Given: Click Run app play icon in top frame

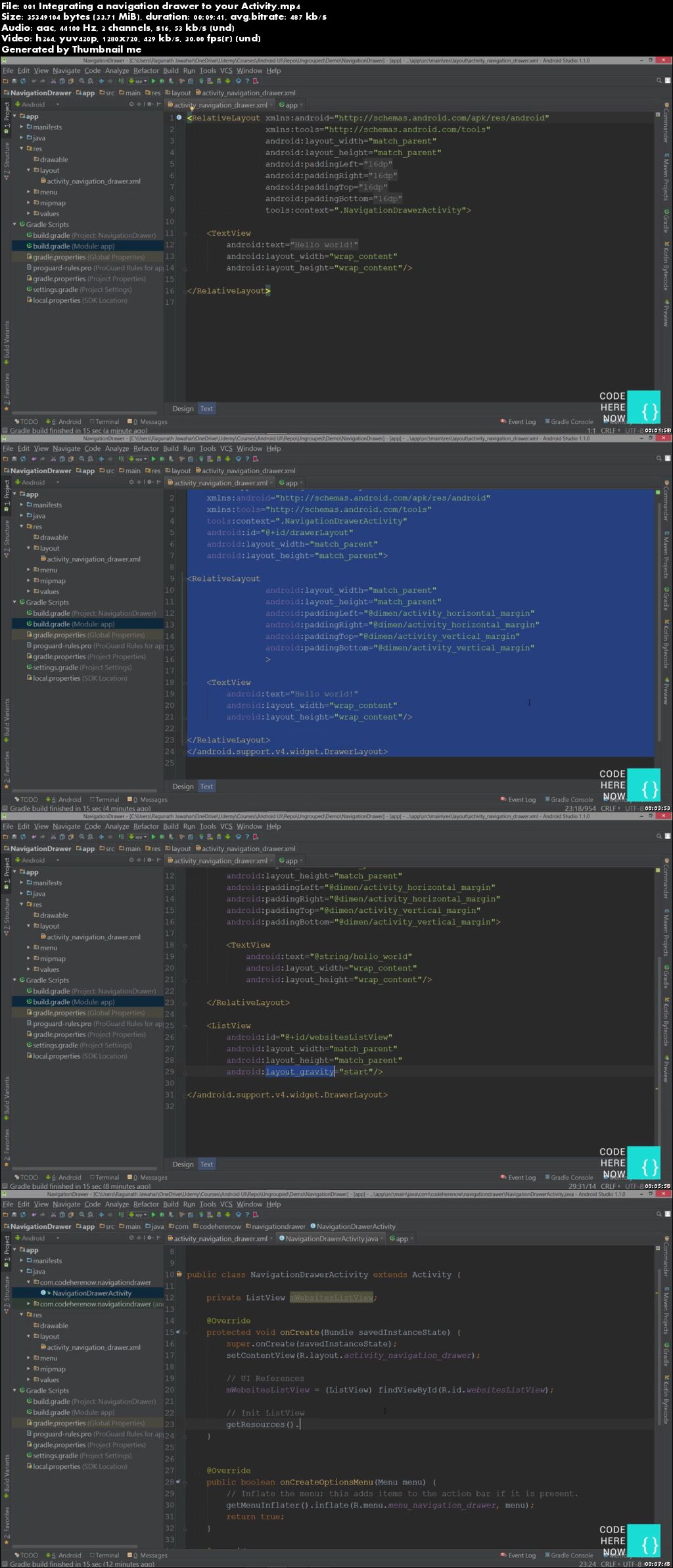Looking at the screenshot, I should pos(154,81).
